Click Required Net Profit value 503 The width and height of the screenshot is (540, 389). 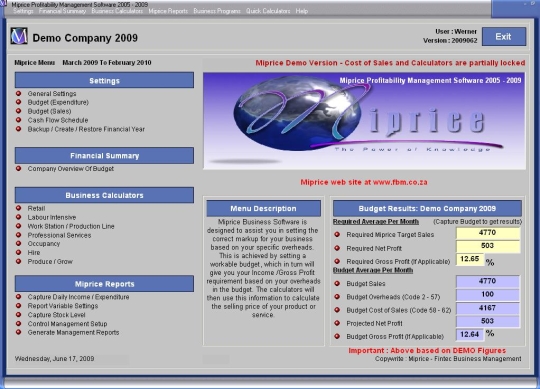tap(488, 246)
